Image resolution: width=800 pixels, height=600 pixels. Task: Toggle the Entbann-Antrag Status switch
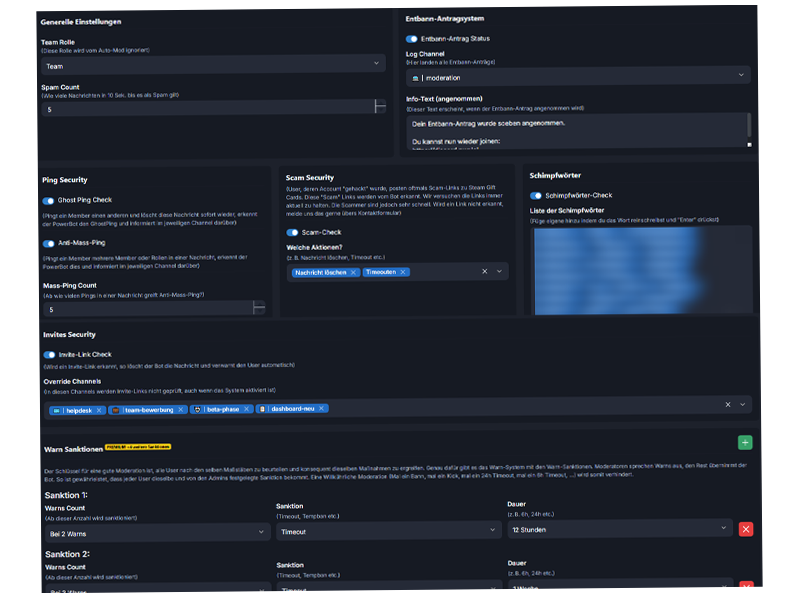point(410,38)
